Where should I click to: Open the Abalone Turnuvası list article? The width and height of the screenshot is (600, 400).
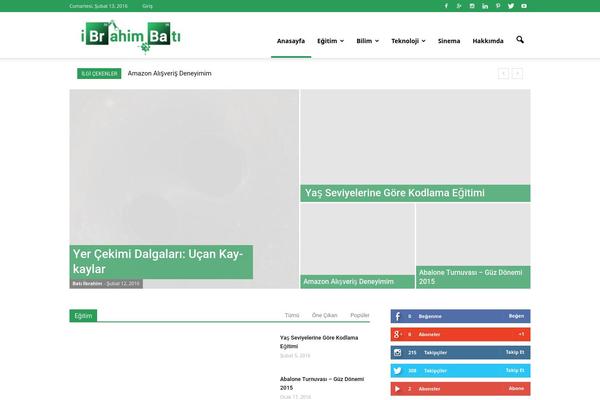pyautogui.click(x=322, y=383)
